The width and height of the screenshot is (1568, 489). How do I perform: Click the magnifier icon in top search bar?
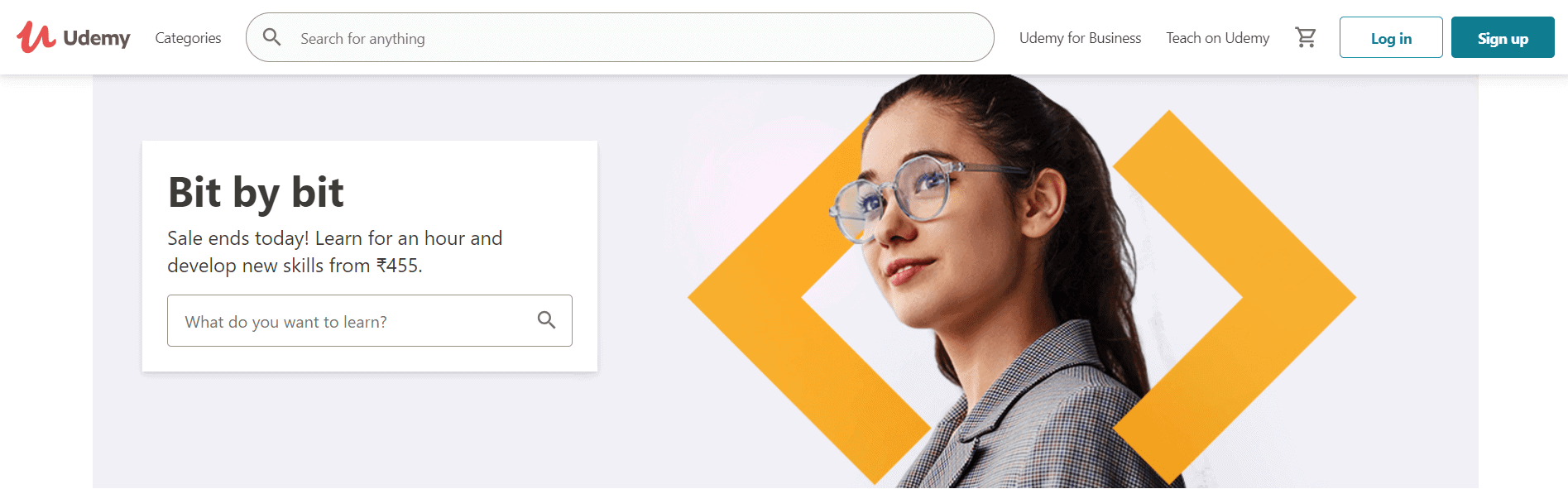tap(271, 37)
